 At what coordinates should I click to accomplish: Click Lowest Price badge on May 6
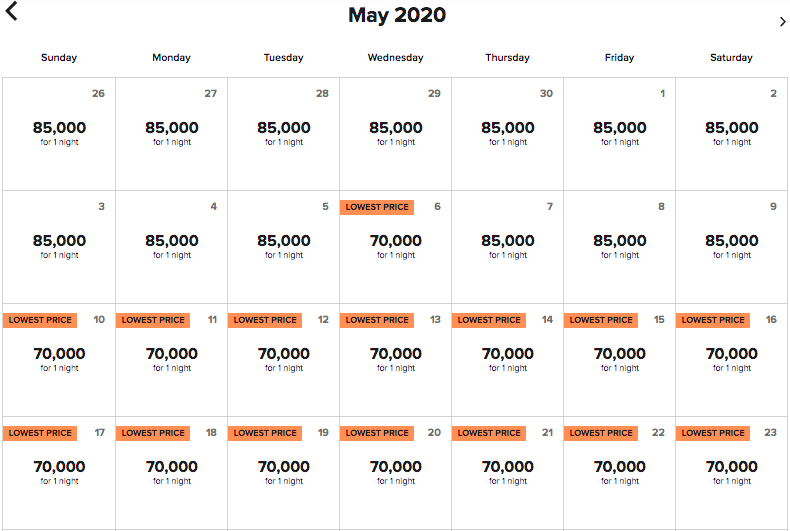(377, 207)
